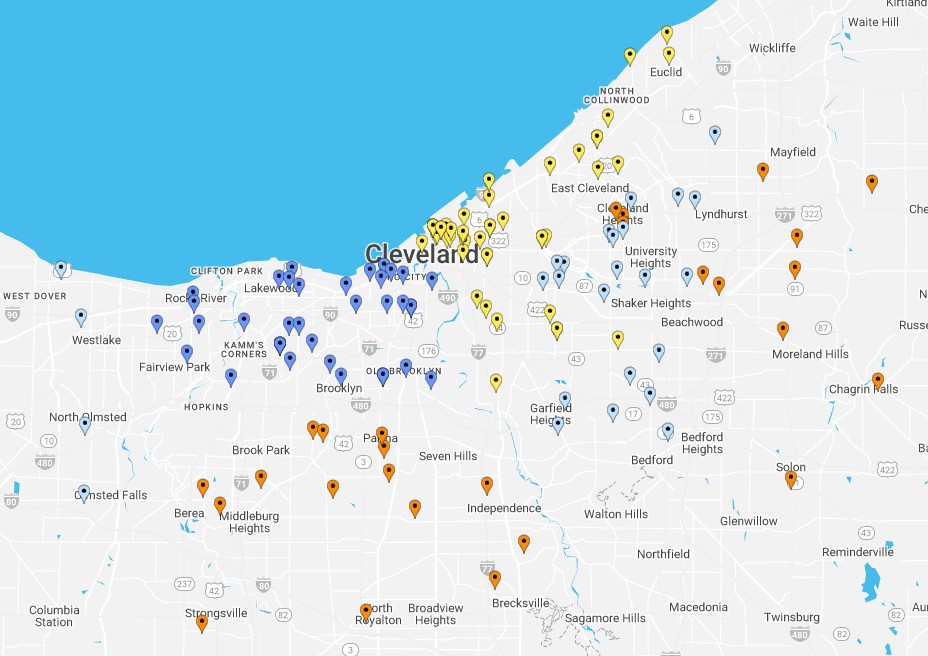
Task: Open the orange pin next to Solon
Action: coord(791,478)
